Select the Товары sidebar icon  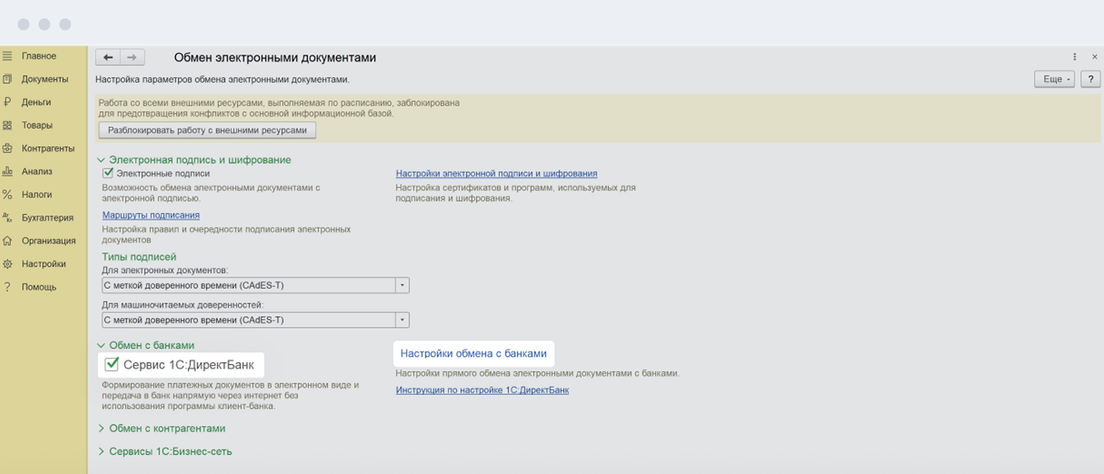tap(8, 125)
